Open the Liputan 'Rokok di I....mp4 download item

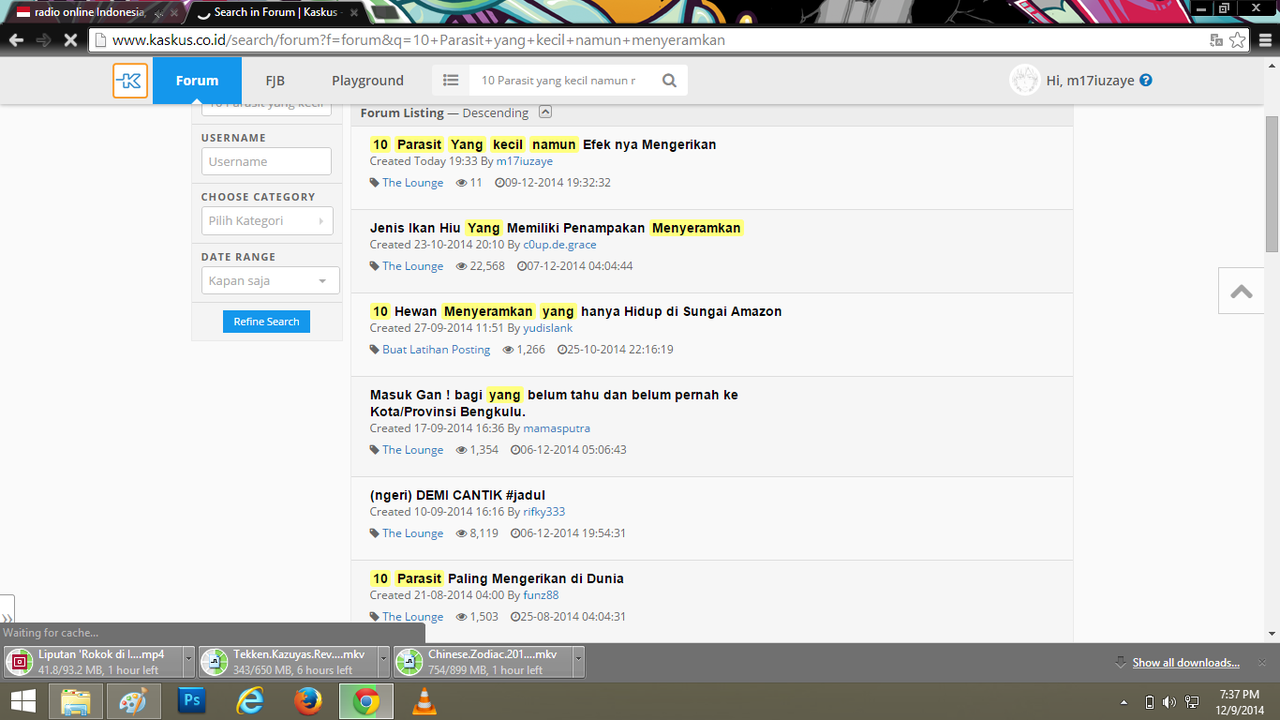94,662
